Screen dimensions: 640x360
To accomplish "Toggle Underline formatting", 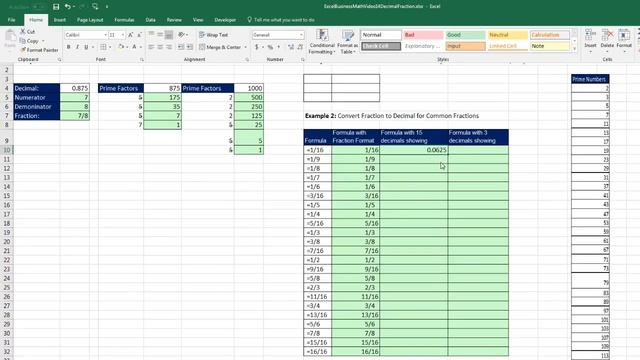I will click(x=86, y=47).
